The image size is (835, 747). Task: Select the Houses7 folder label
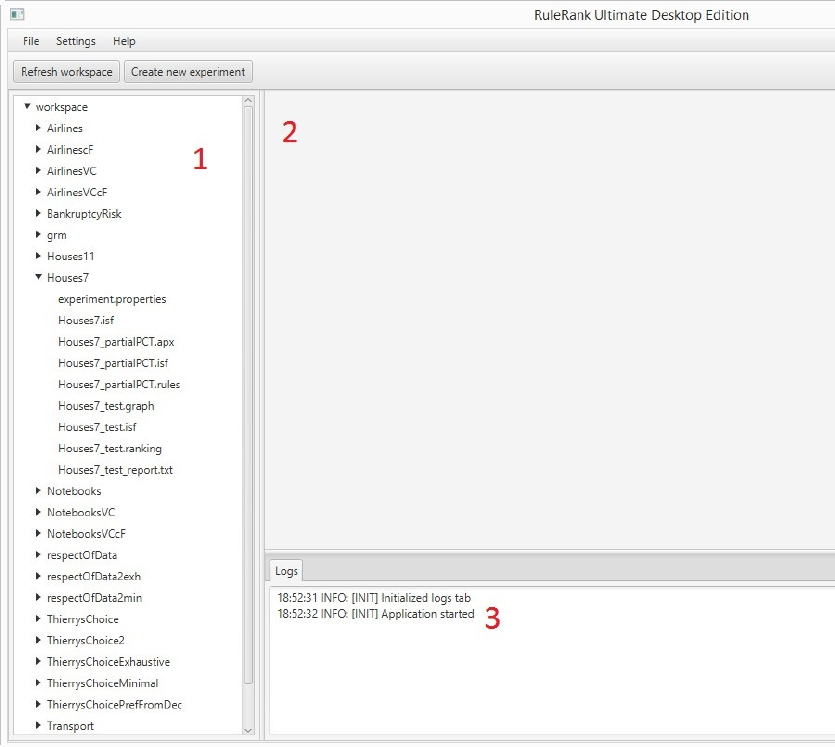[68, 277]
